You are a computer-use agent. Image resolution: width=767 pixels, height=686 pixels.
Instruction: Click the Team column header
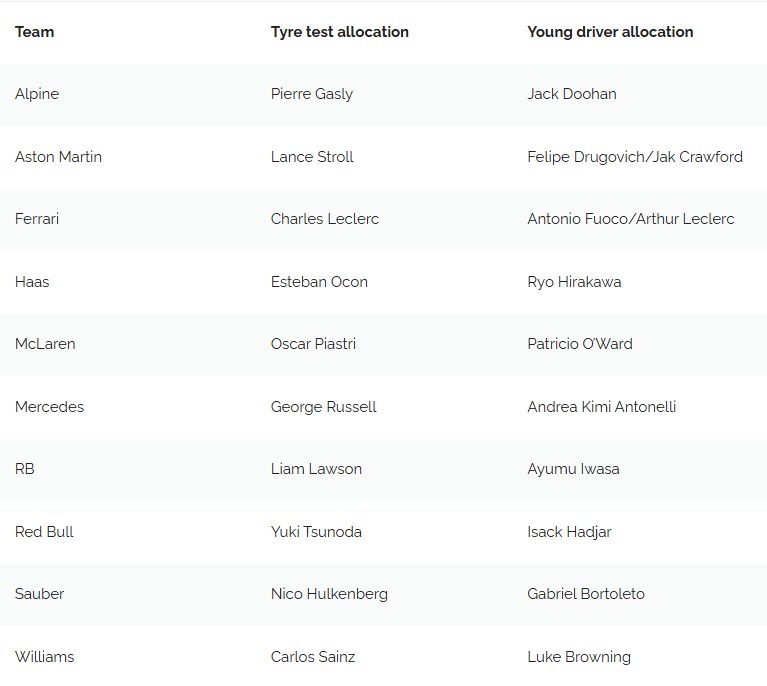click(35, 32)
